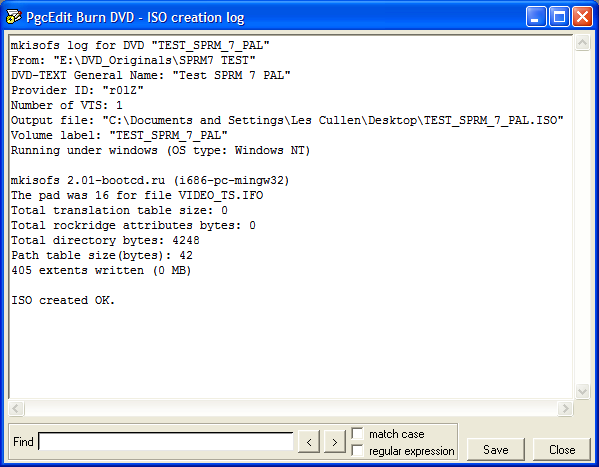Click the log's scroll down arrow
599x467 pixels.
coord(582,391)
